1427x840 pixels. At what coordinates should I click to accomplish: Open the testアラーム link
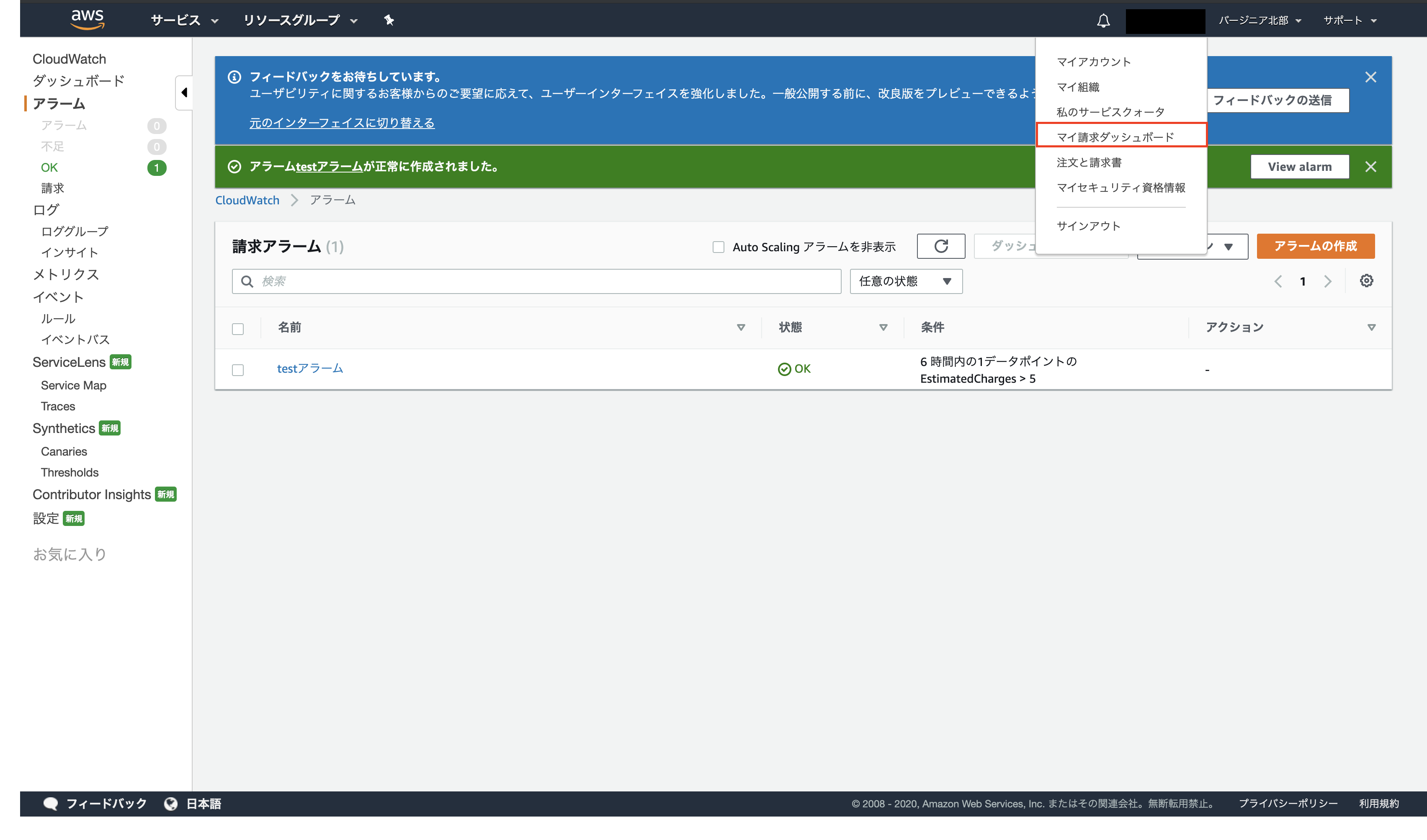309,368
